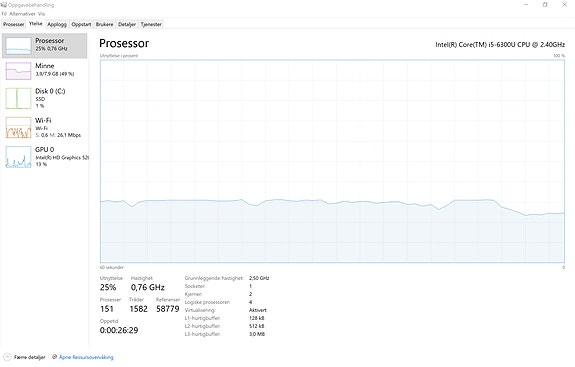Viewport: 575px width, 367px height.
Task: Select Minne in the performance sidebar
Action: tap(45, 70)
